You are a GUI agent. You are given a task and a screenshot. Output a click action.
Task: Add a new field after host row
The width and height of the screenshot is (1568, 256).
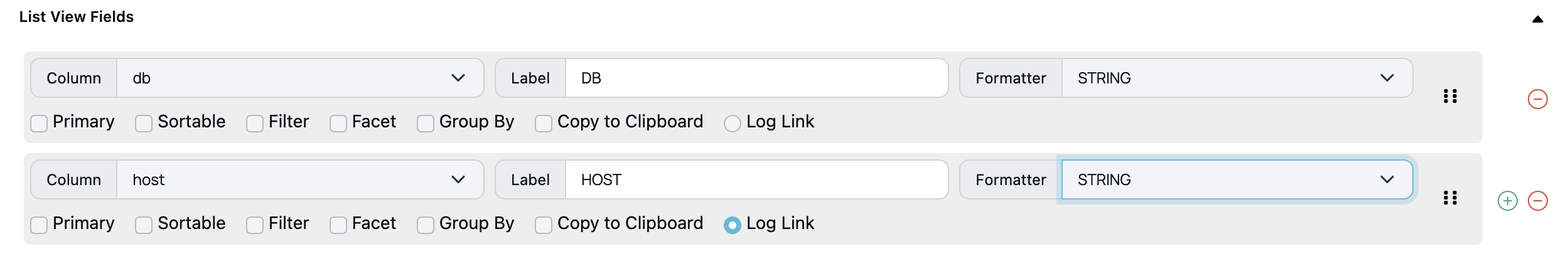1507,201
